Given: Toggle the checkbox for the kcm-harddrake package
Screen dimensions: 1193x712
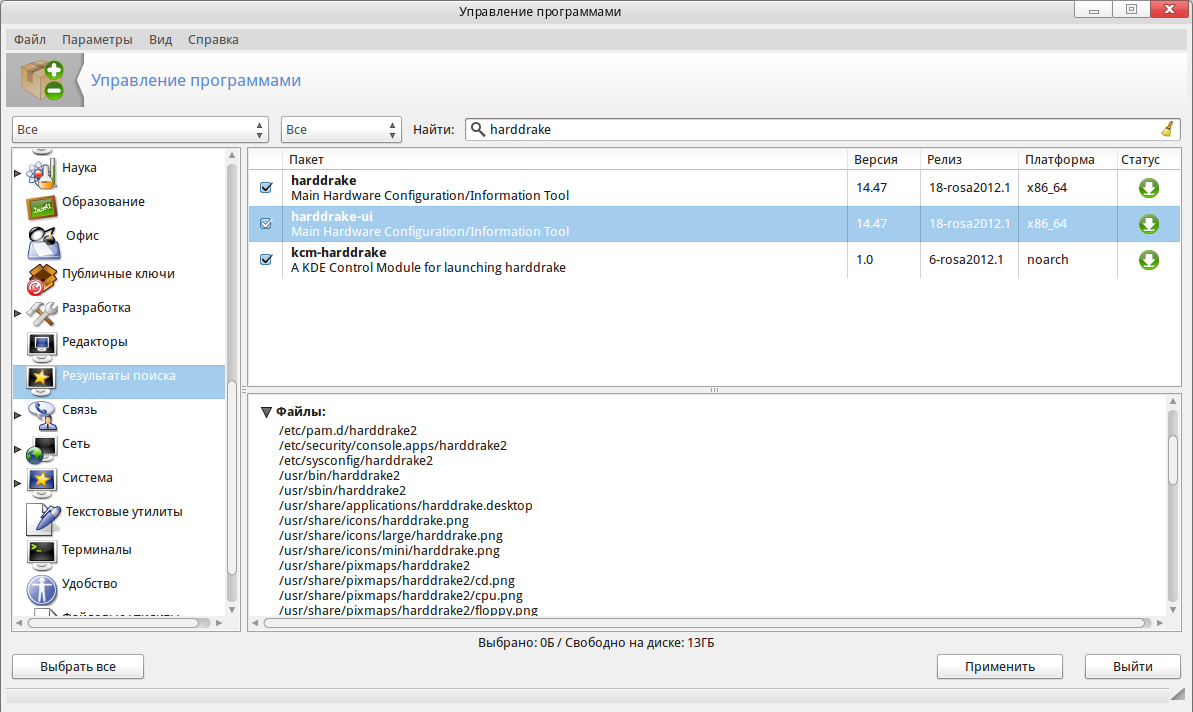Looking at the screenshot, I should 266,259.
